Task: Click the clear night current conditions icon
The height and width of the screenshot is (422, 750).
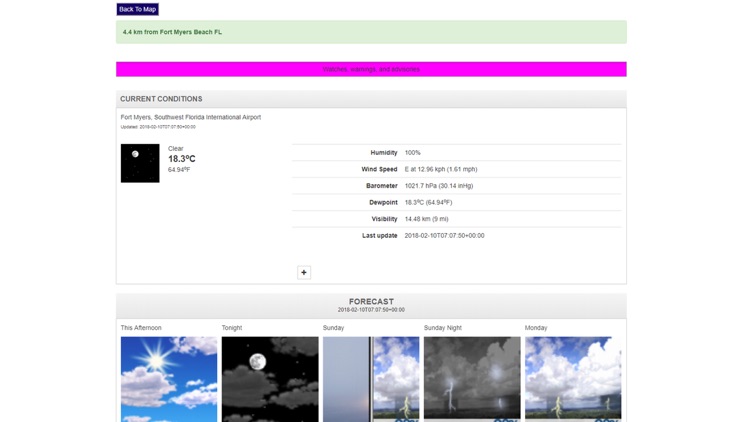Action: (x=140, y=163)
